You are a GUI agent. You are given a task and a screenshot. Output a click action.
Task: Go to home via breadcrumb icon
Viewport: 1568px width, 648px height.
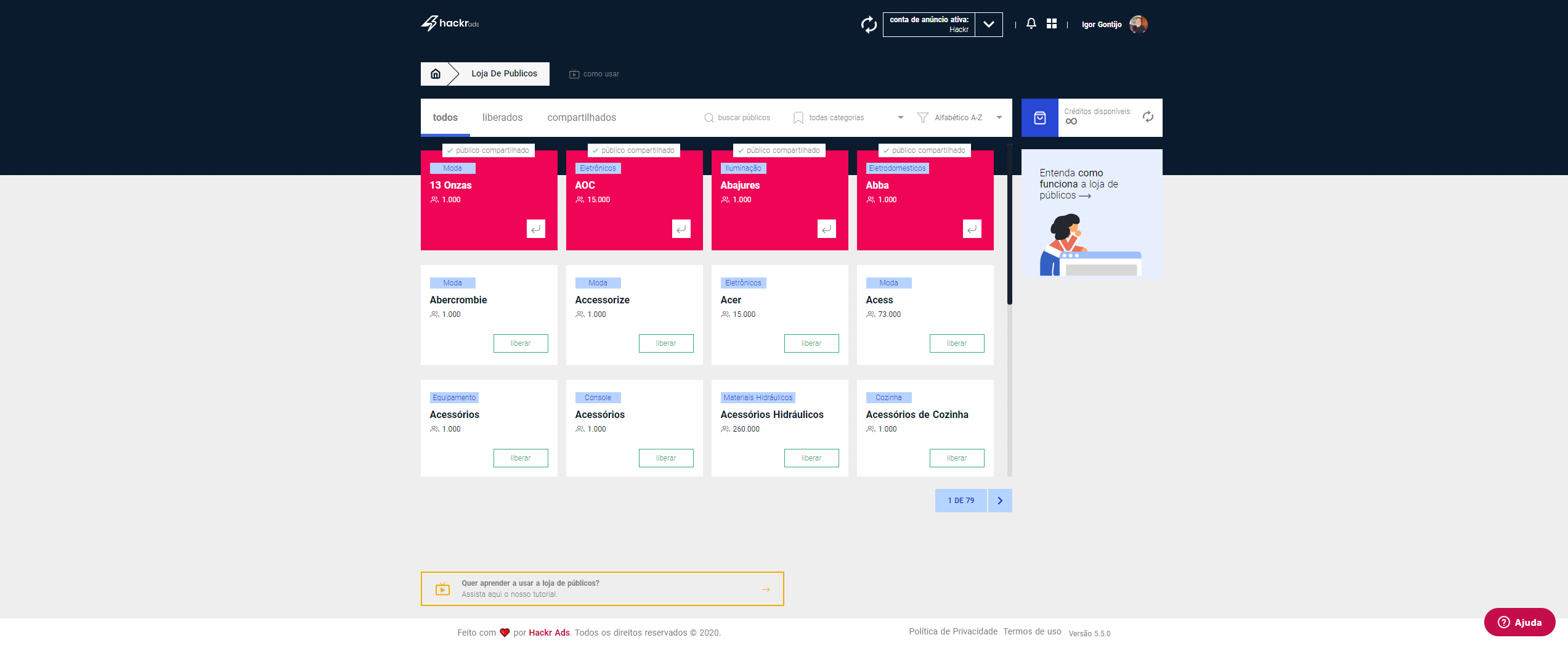click(x=436, y=74)
